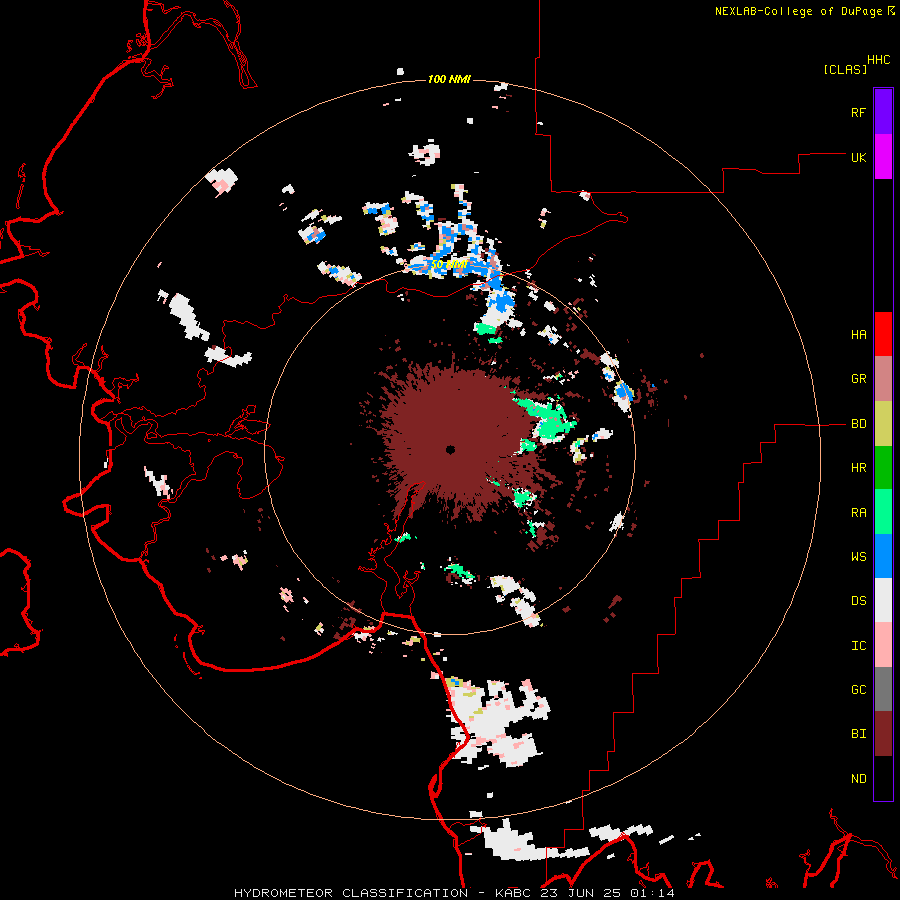
Task: Click the NEXLAB-College of DuPage credit text
Action: [x=798, y=11]
